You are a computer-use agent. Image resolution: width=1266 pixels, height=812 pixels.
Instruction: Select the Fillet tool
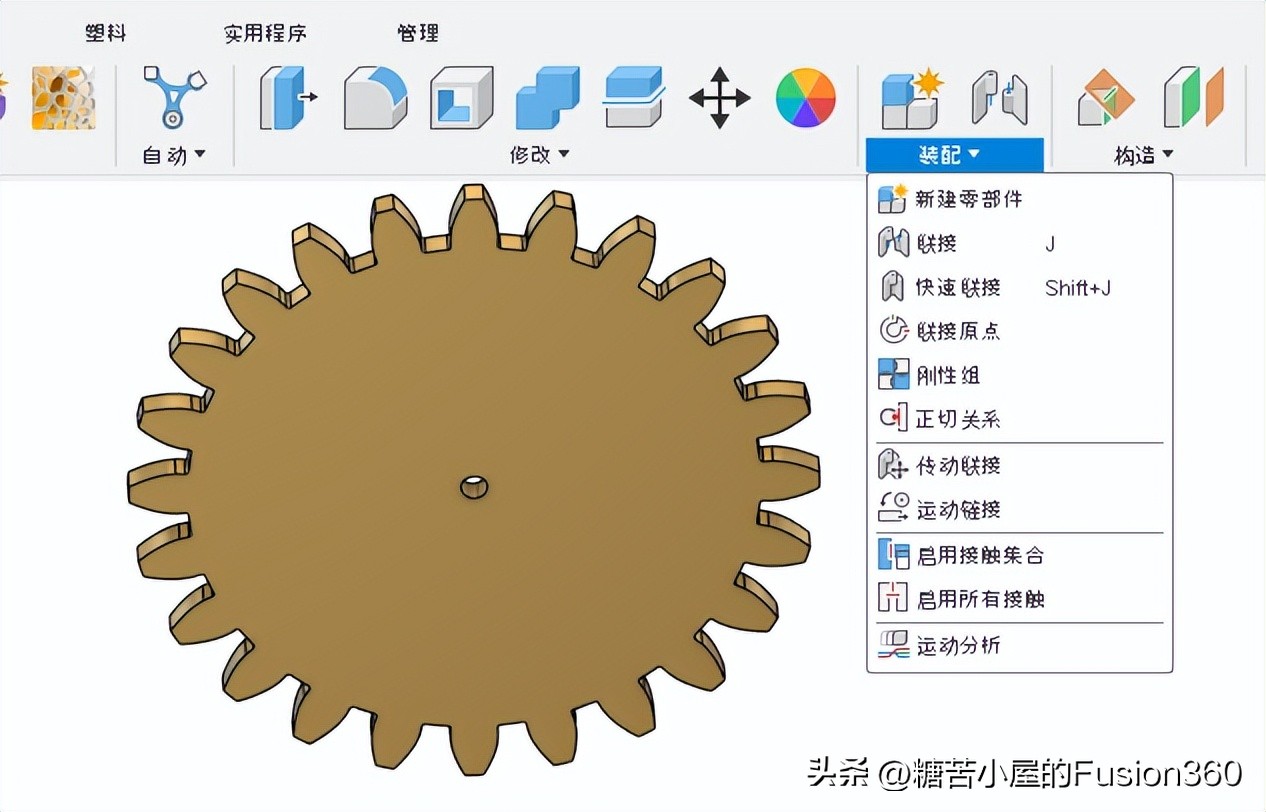[374, 97]
